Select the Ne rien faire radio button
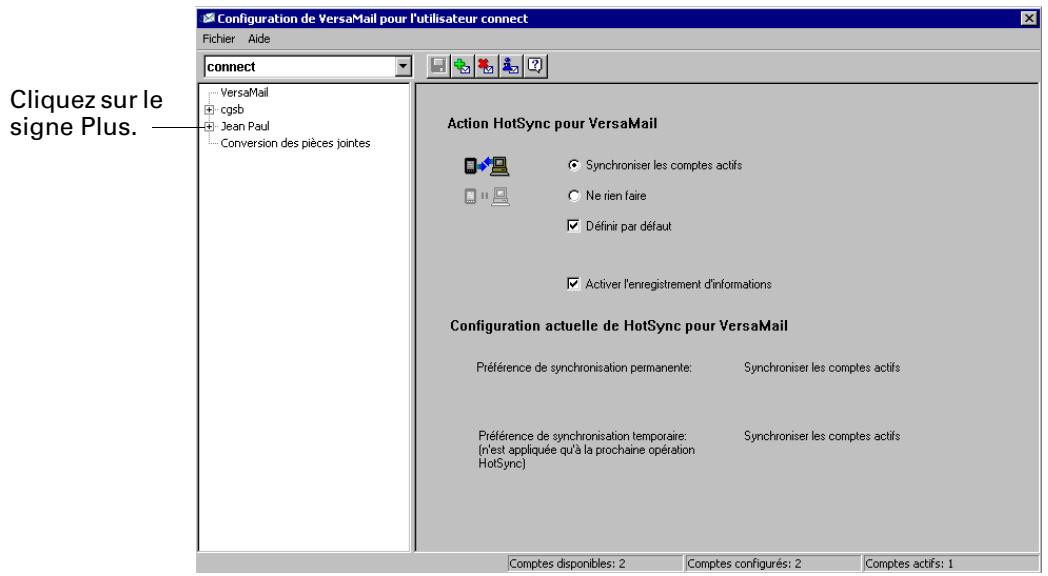 tap(573, 196)
